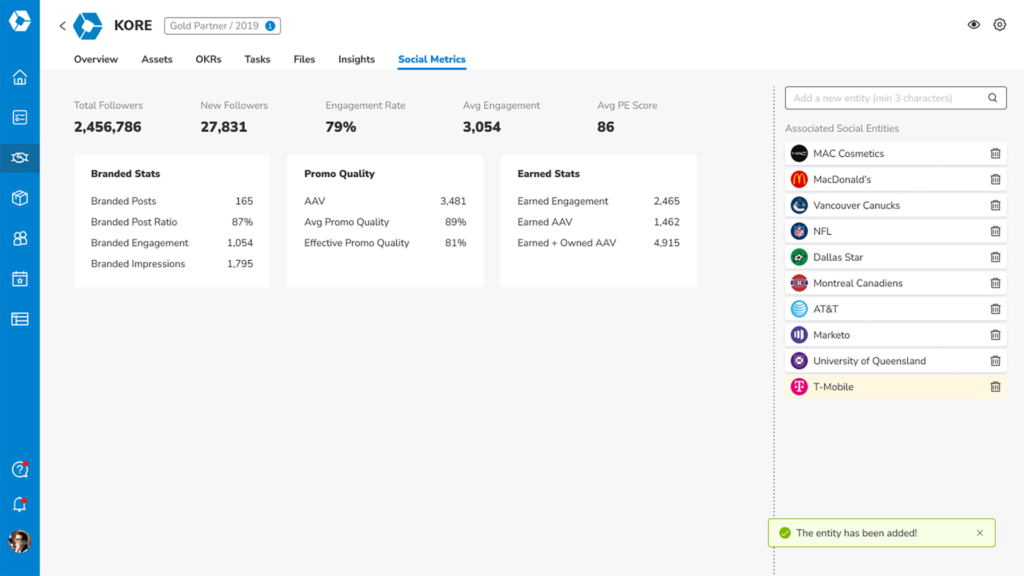Open the calendar star sidebar icon
Viewport: 1024px width, 576px height.
pyautogui.click(x=19, y=279)
